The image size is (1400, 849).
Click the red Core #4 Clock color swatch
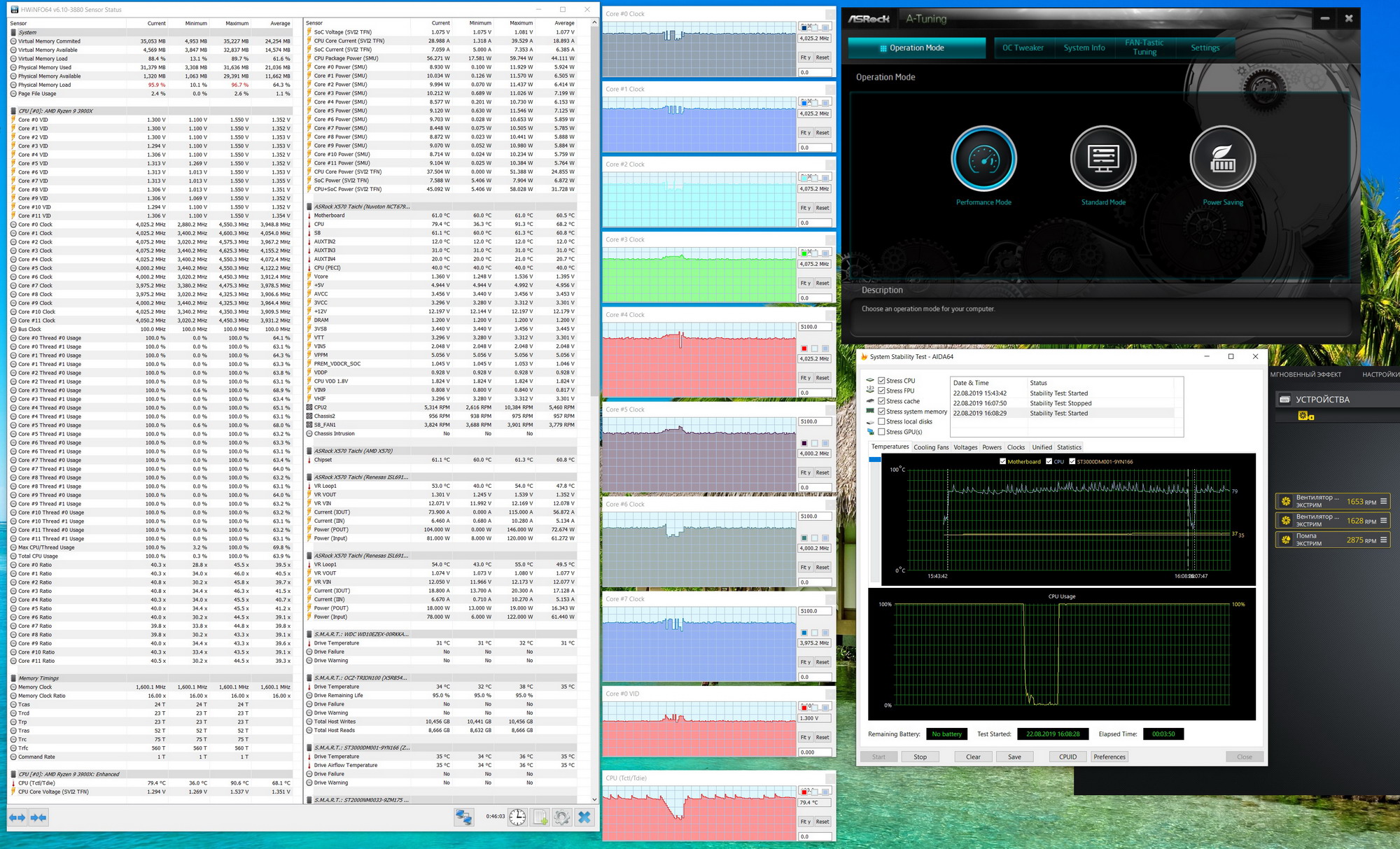tap(804, 348)
